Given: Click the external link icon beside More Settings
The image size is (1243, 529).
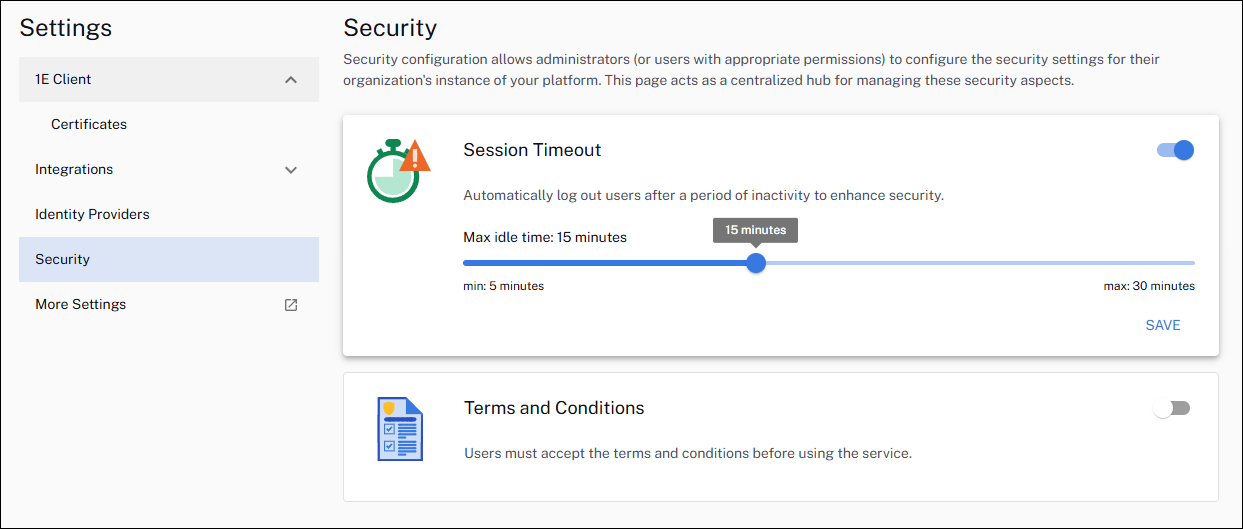Looking at the screenshot, I should [x=291, y=305].
